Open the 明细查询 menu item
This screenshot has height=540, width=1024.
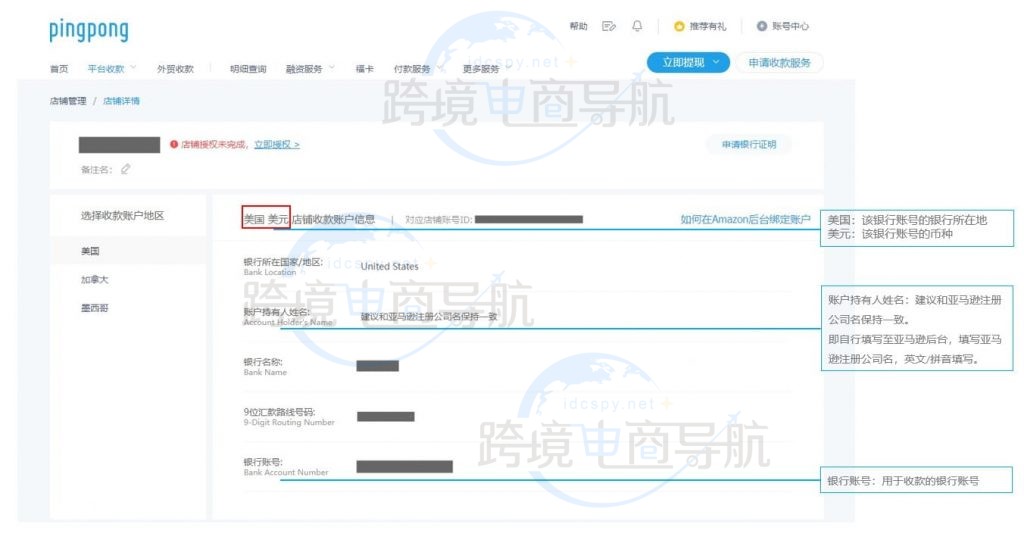tap(248, 69)
